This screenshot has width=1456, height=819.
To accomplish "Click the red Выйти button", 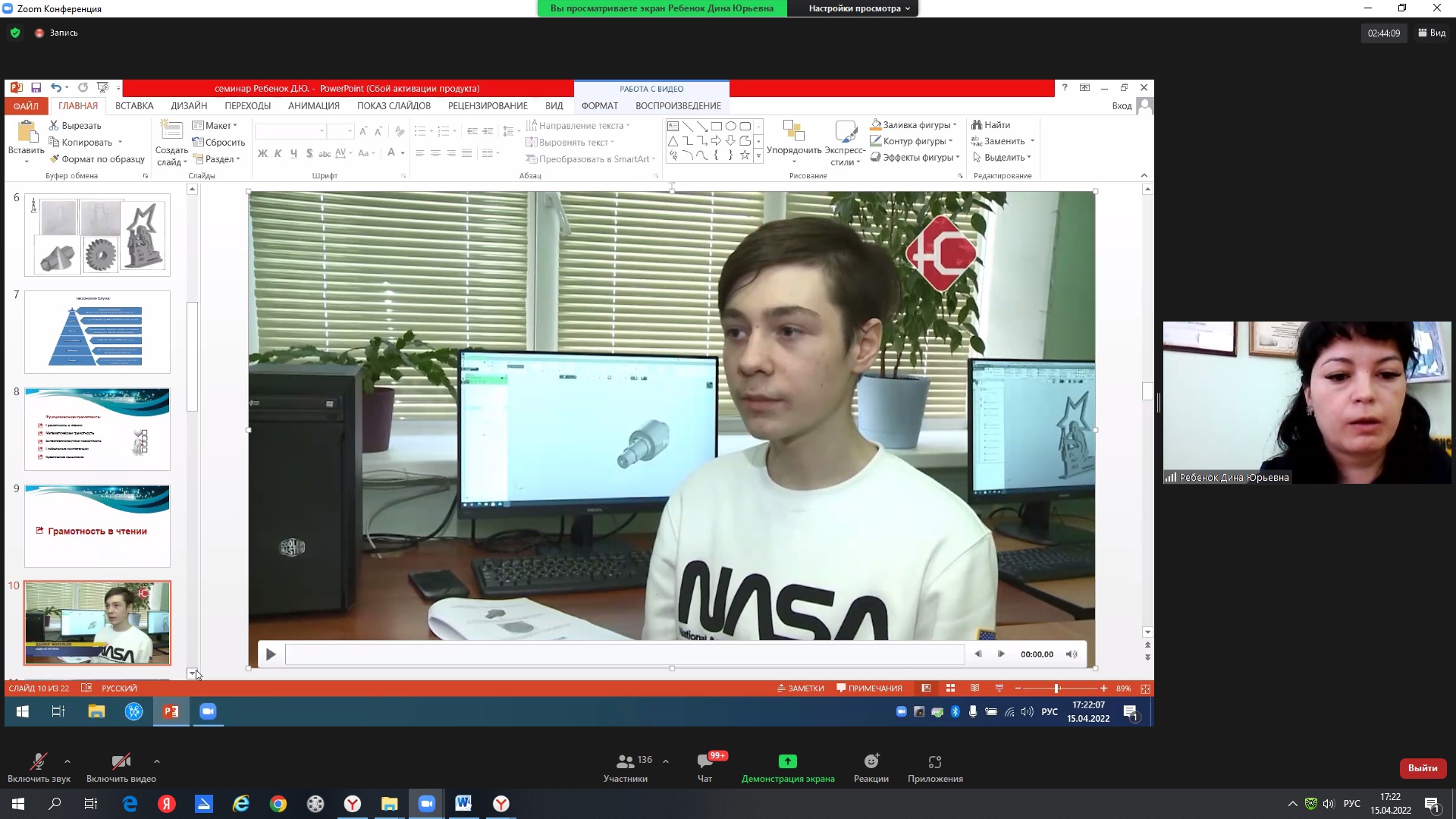I will tap(1422, 768).
